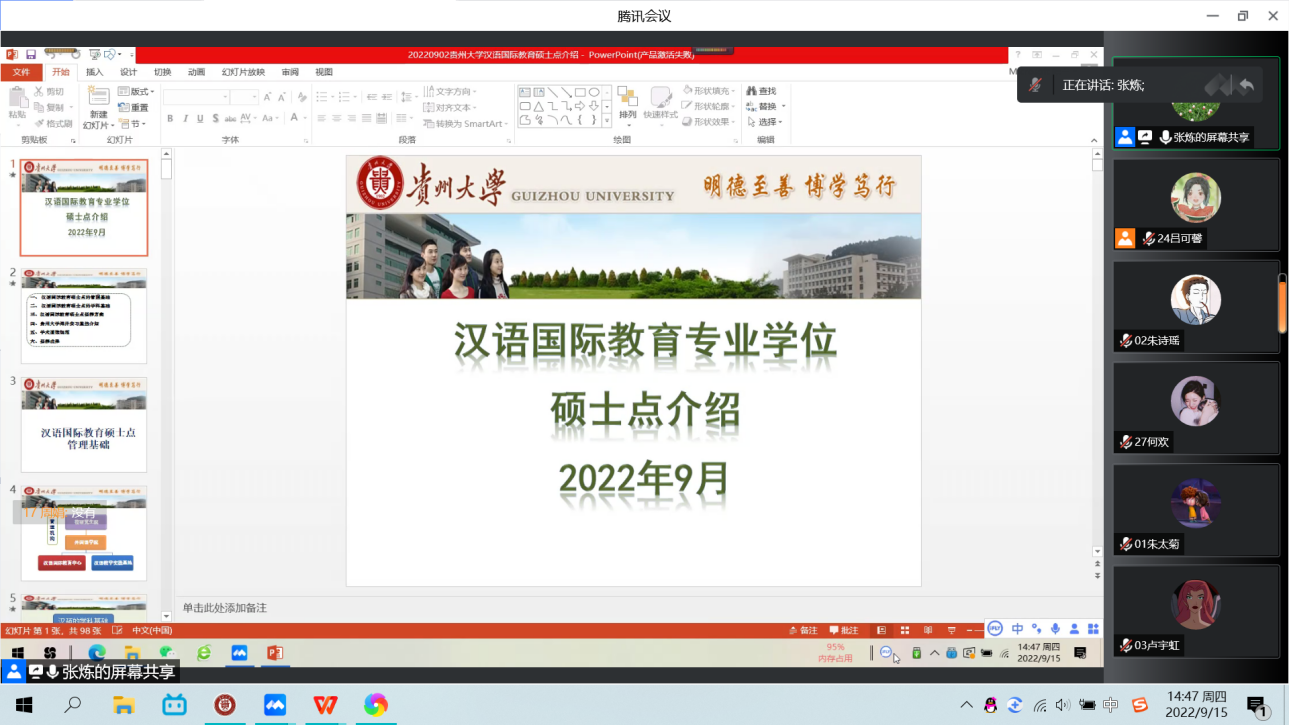Viewport: 1289px width, 725px height.
Task: Select the text box shape in gallery
Action: pyautogui.click(x=525, y=92)
